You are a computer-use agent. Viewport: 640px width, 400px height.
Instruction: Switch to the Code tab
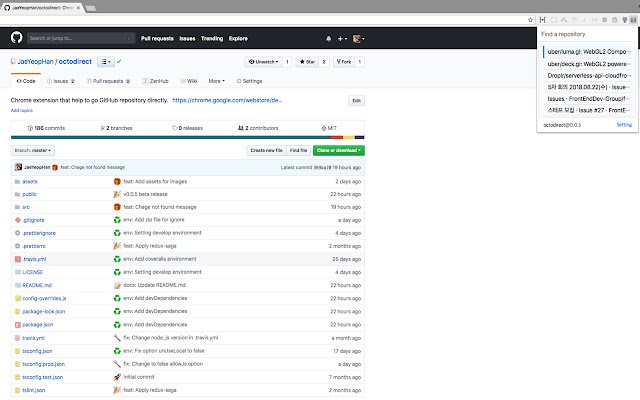click(26, 81)
